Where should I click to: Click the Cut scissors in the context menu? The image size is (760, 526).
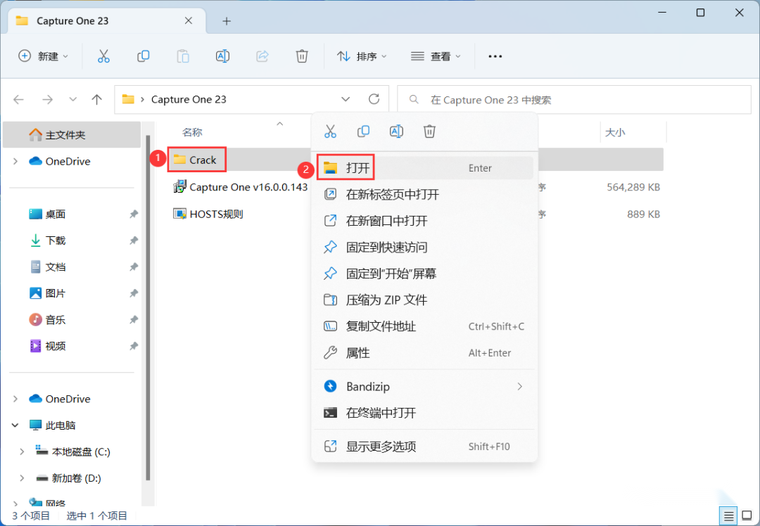point(331,131)
